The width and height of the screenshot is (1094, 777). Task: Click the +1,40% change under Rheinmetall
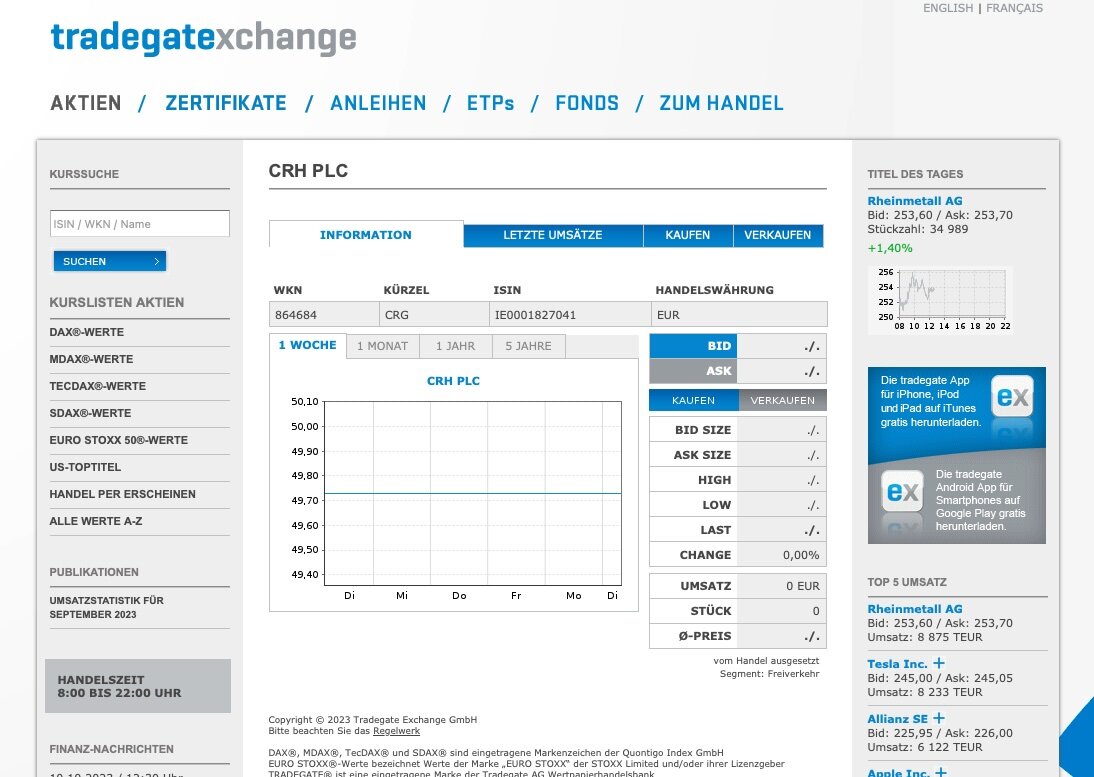[890, 248]
